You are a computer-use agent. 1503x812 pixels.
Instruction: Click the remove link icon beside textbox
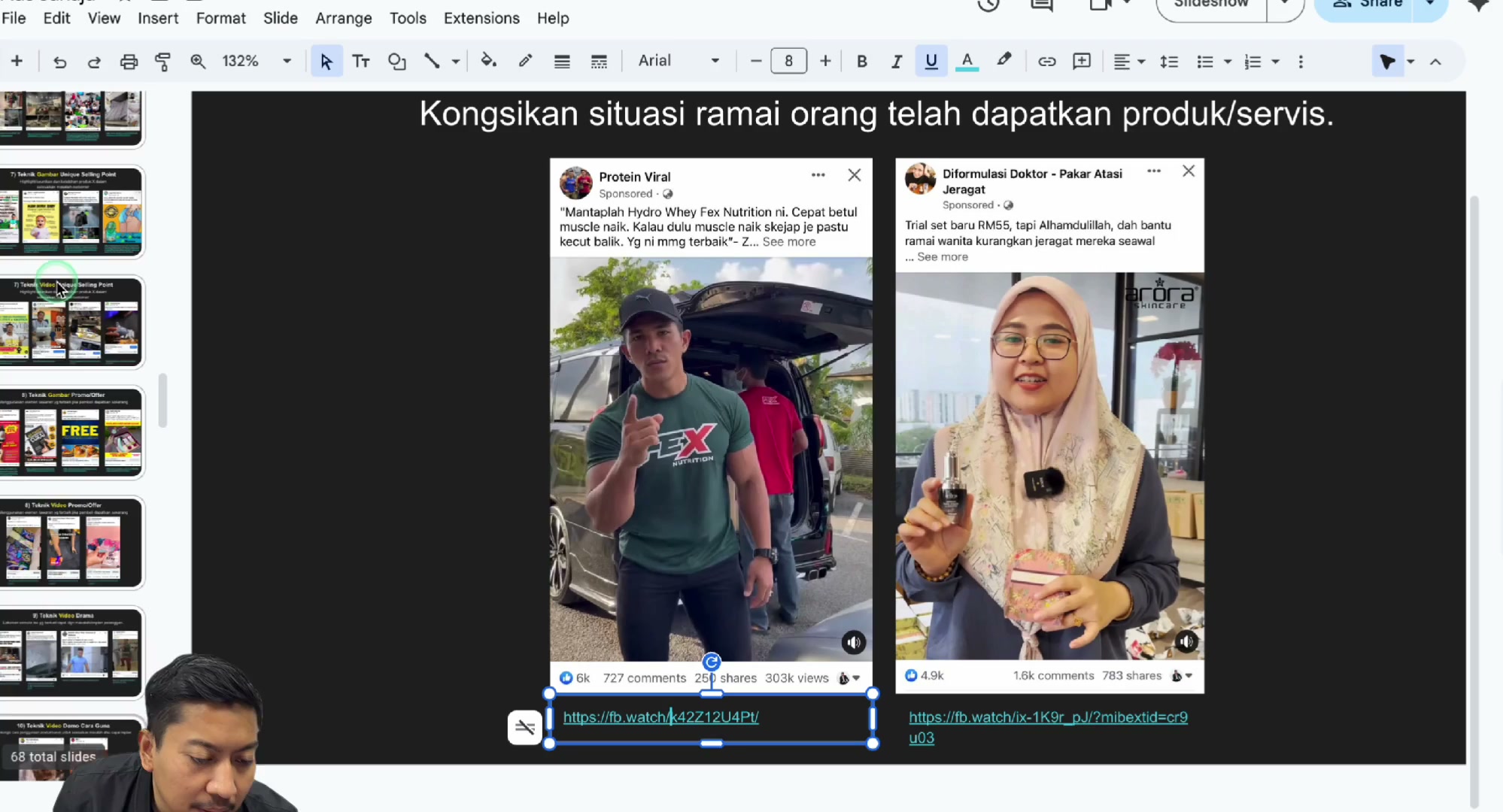(524, 727)
